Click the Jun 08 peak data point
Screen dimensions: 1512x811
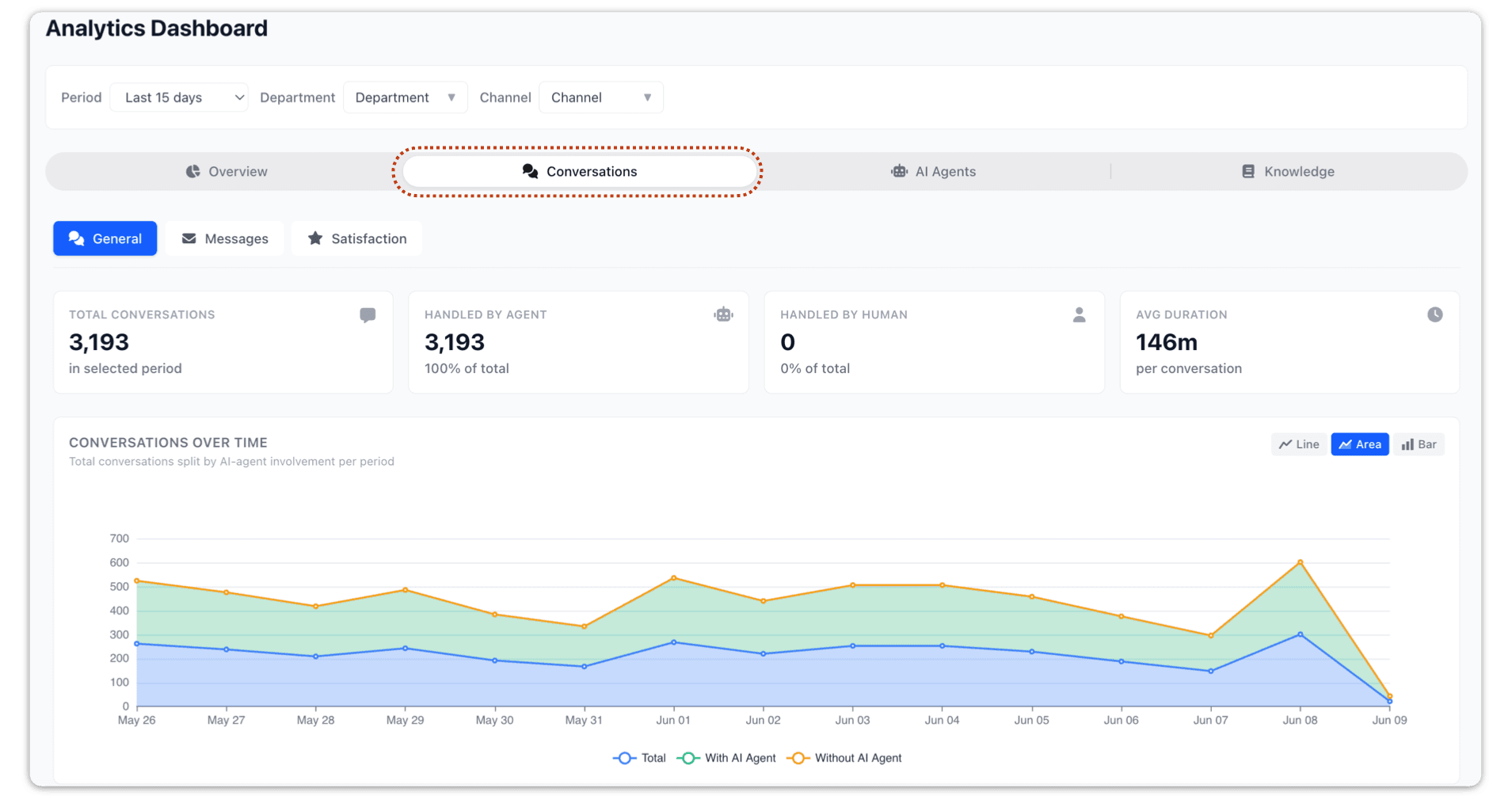click(1300, 562)
